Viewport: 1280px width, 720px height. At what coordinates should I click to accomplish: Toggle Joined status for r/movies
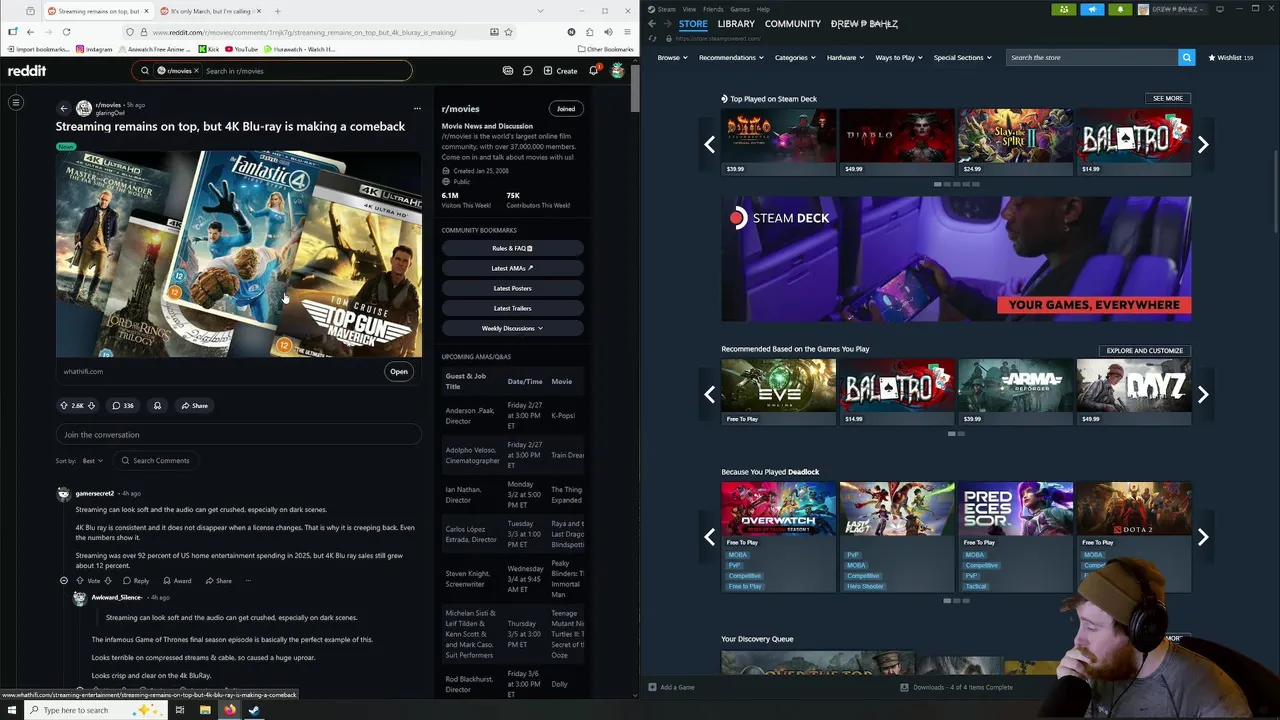[566, 108]
